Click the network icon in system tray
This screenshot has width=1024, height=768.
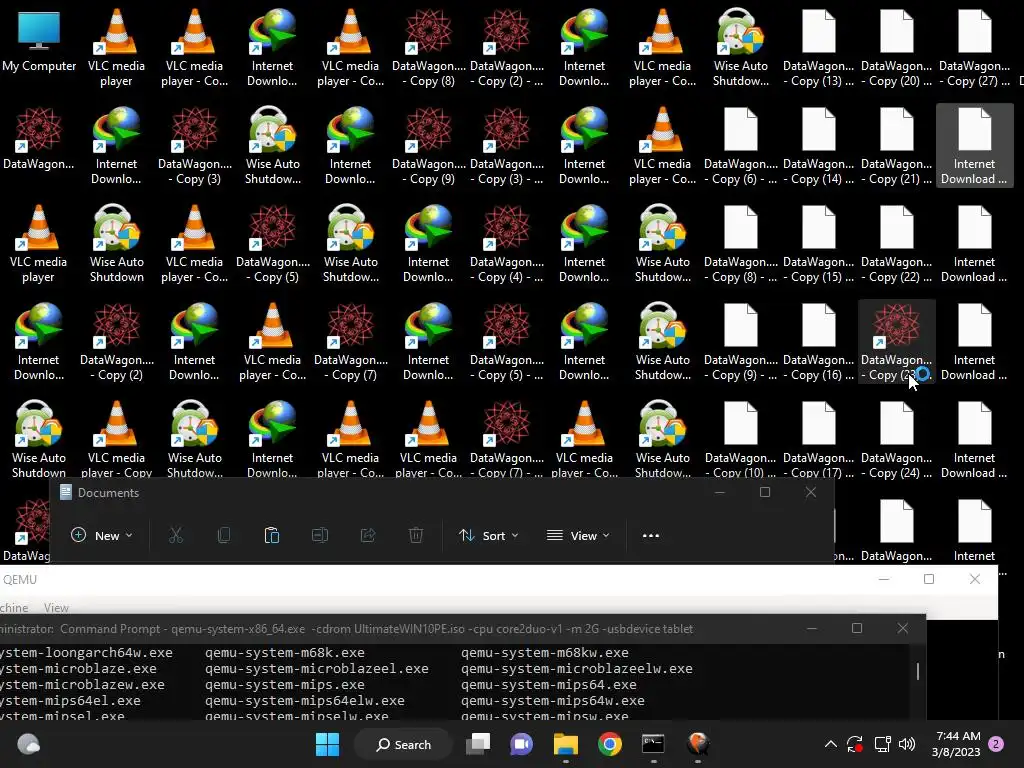click(x=882, y=744)
